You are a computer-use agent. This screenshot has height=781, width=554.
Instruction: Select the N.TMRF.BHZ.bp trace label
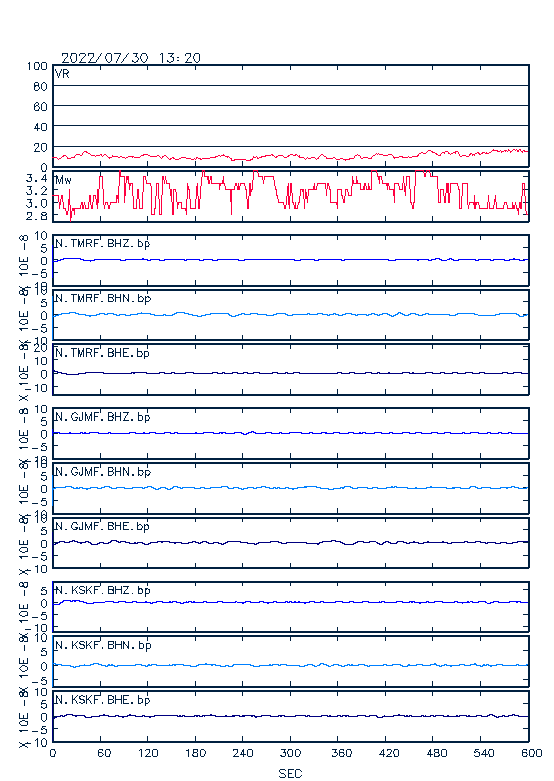coord(103,244)
